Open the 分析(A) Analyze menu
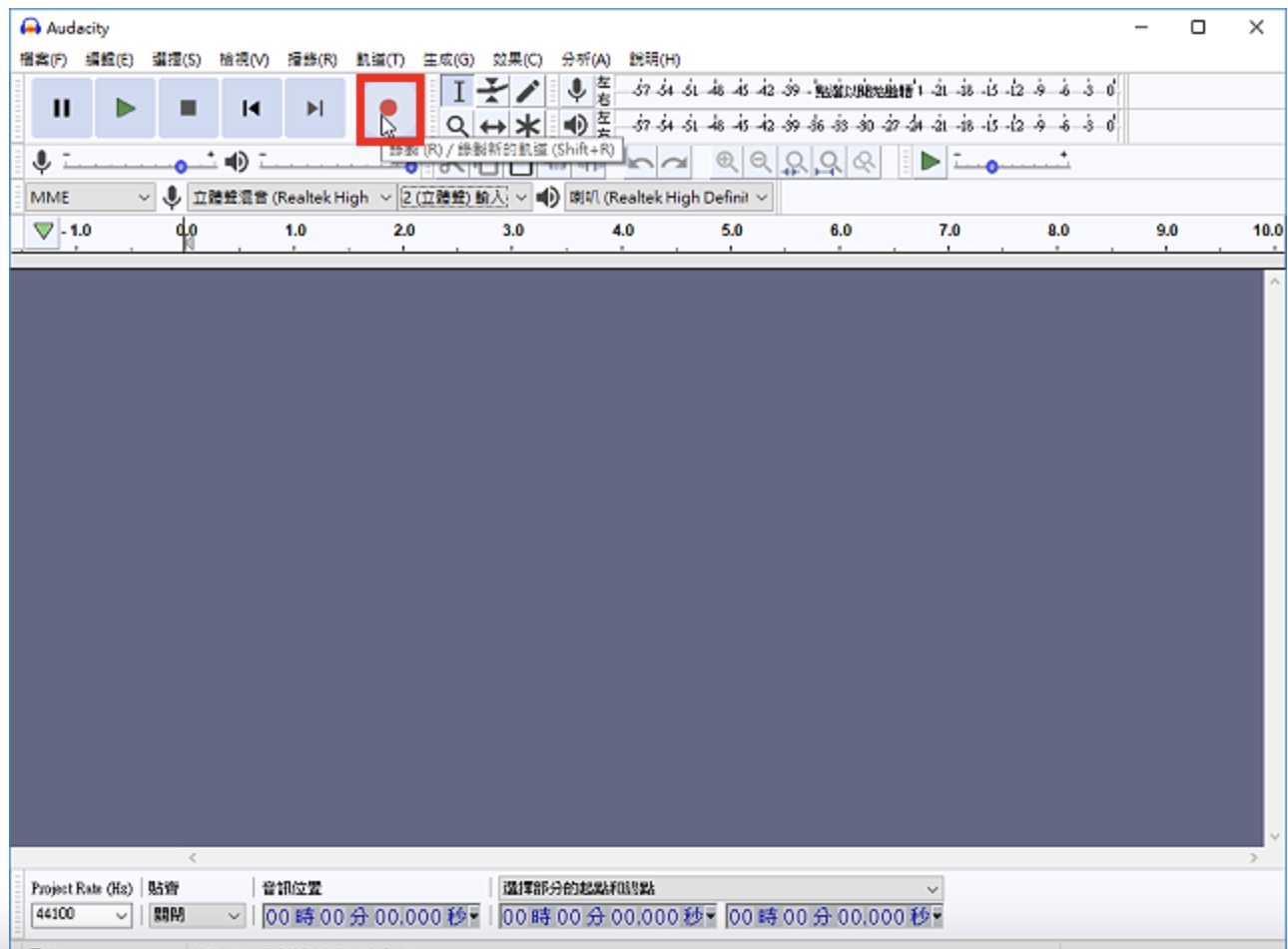 [x=585, y=60]
